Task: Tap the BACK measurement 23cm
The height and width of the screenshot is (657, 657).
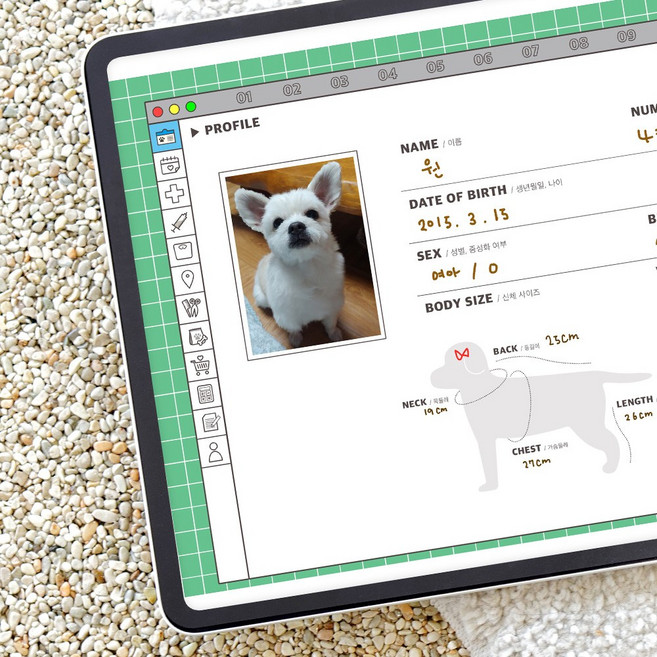Action: pos(562,339)
